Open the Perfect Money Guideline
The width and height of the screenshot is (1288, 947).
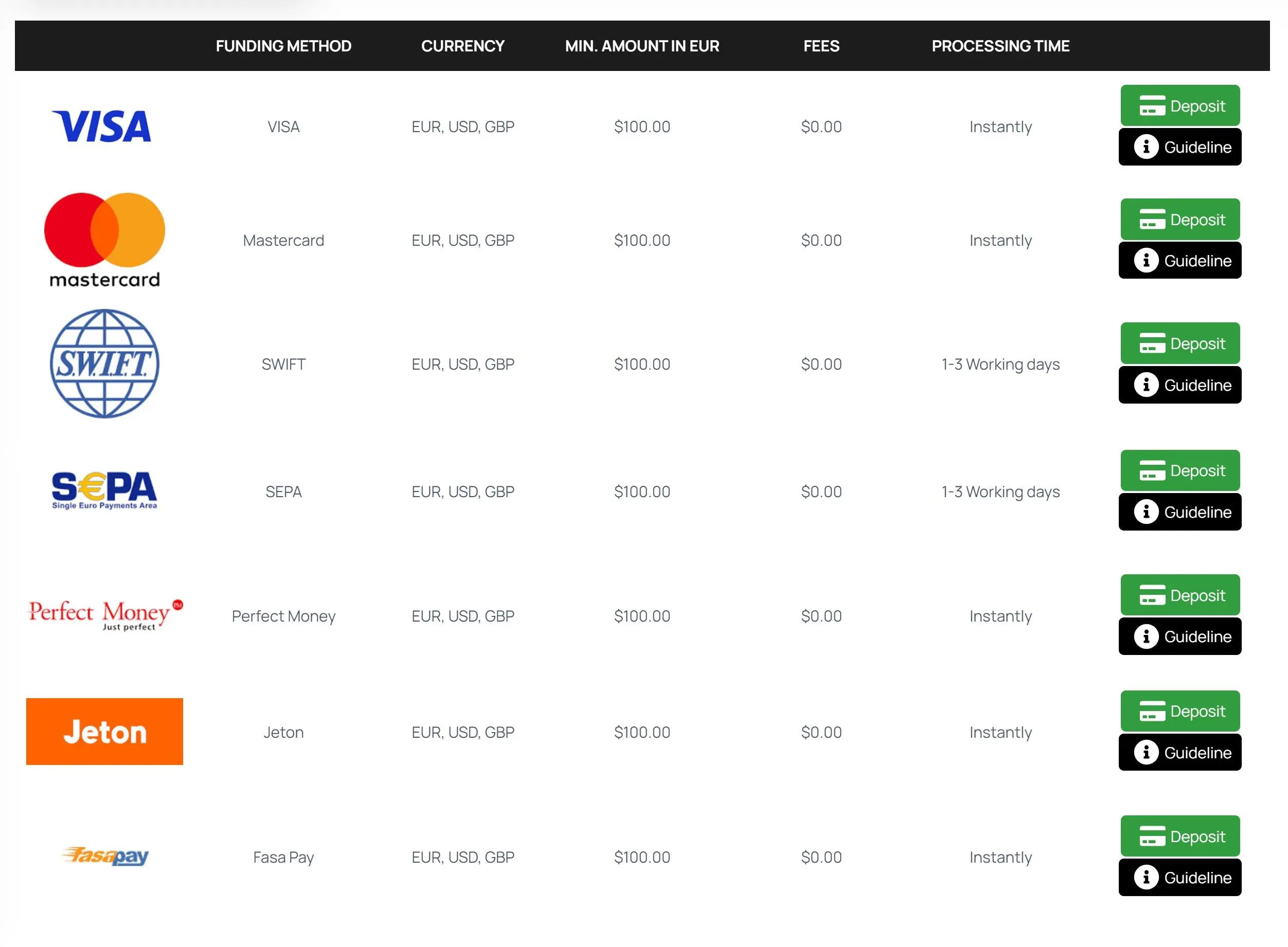1180,636
